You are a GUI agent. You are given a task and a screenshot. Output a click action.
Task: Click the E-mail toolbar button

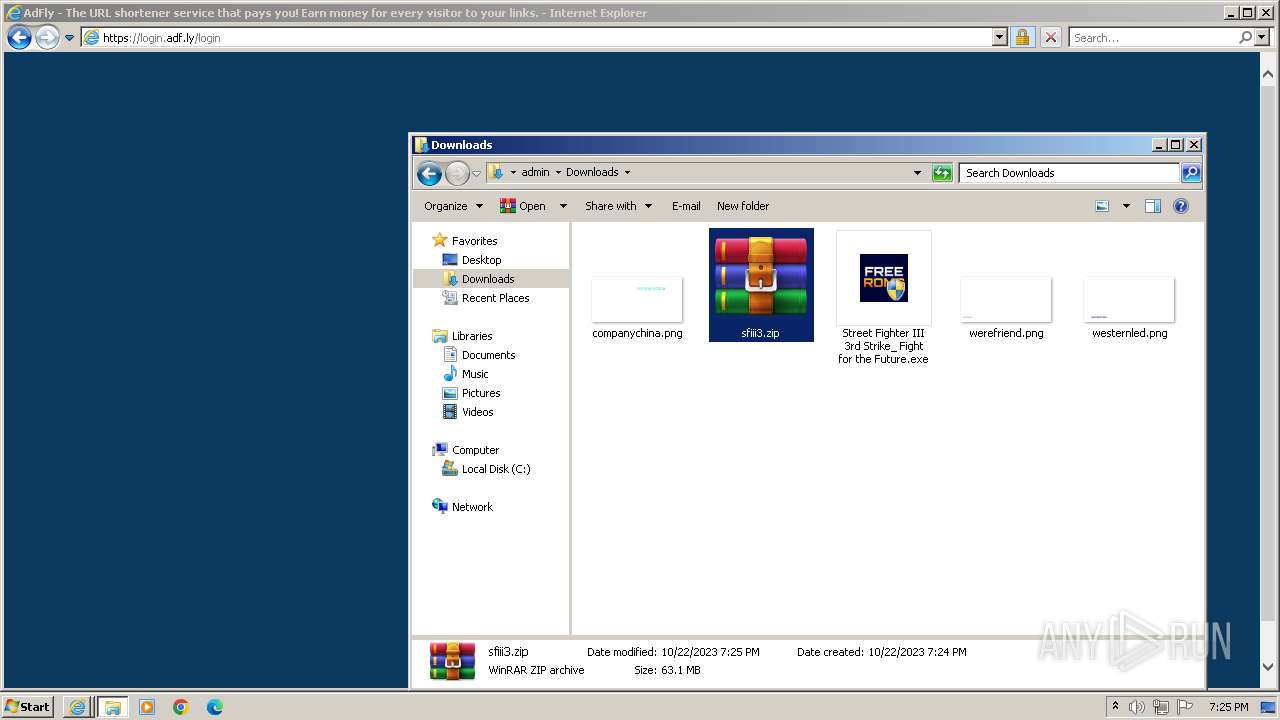click(686, 206)
